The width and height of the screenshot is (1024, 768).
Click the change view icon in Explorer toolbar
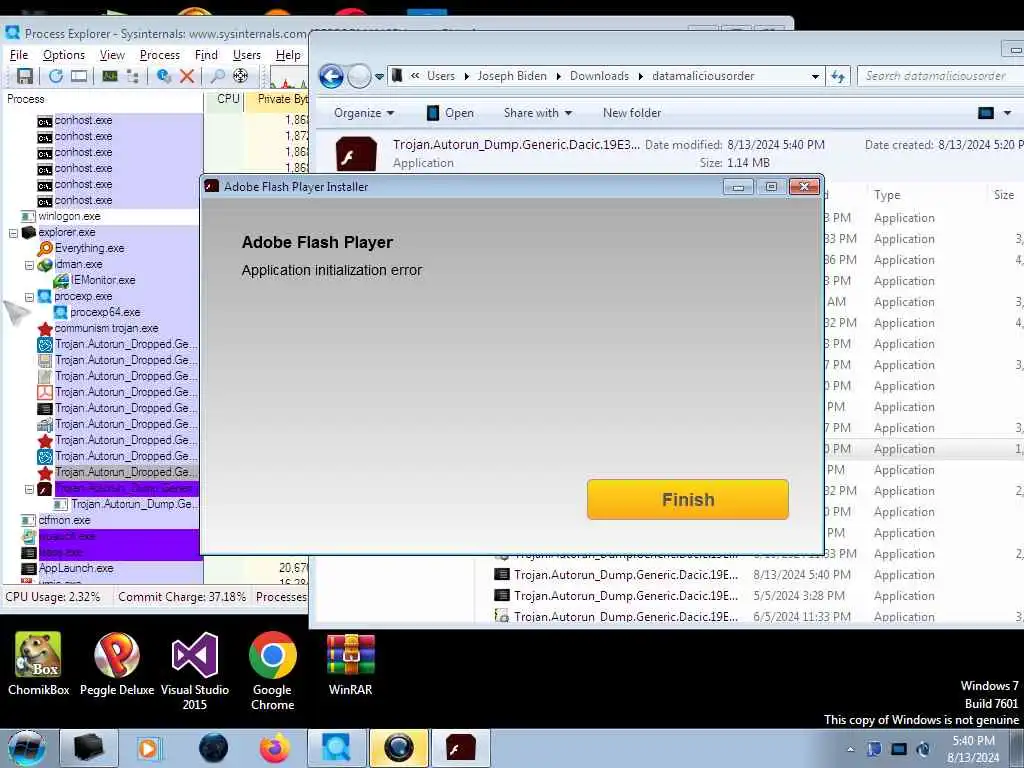tap(985, 113)
